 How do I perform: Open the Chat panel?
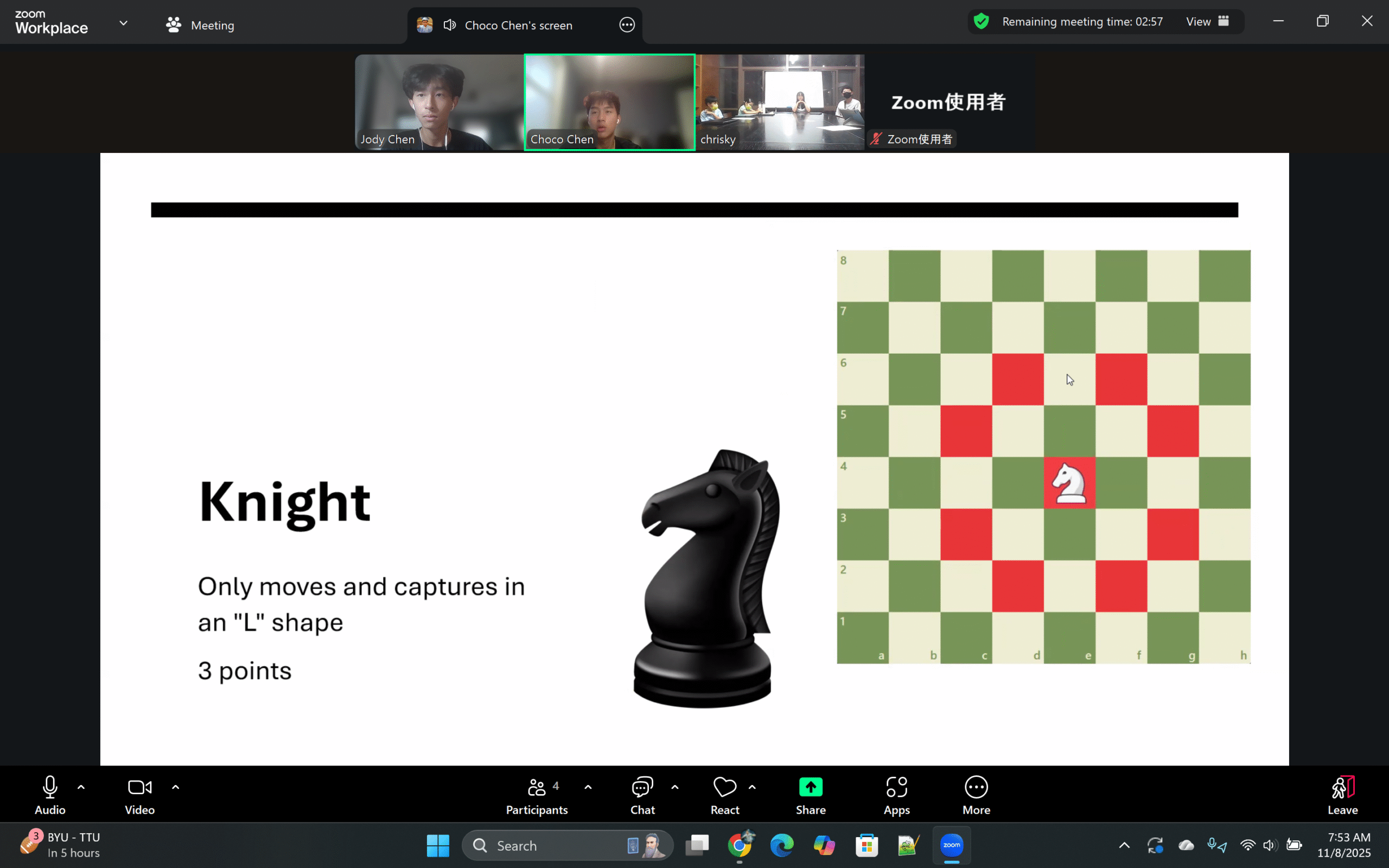(x=642, y=795)
